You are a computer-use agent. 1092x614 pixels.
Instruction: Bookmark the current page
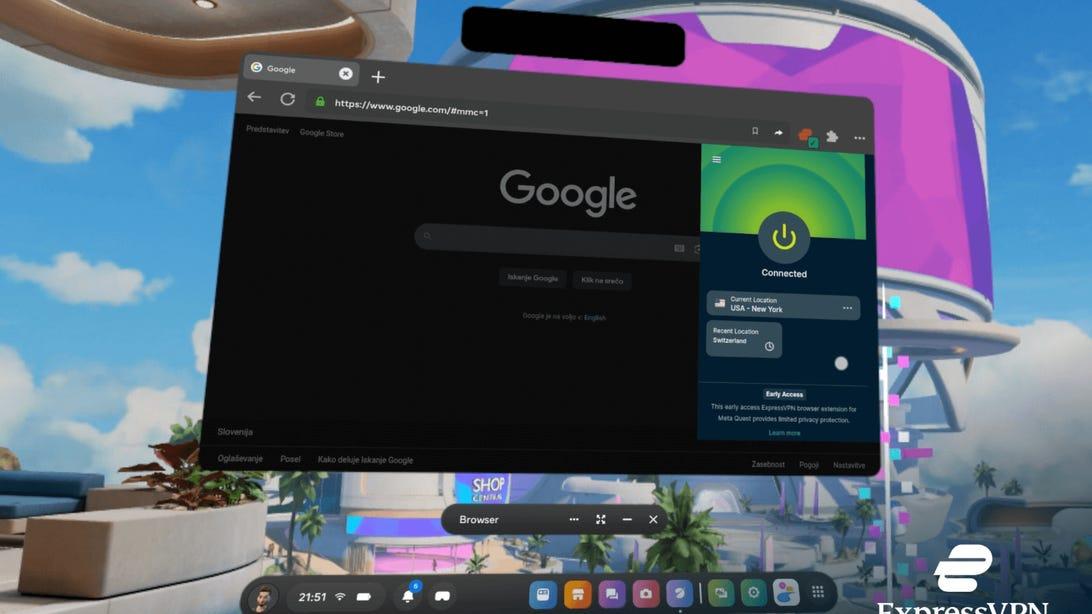point(755,132)
